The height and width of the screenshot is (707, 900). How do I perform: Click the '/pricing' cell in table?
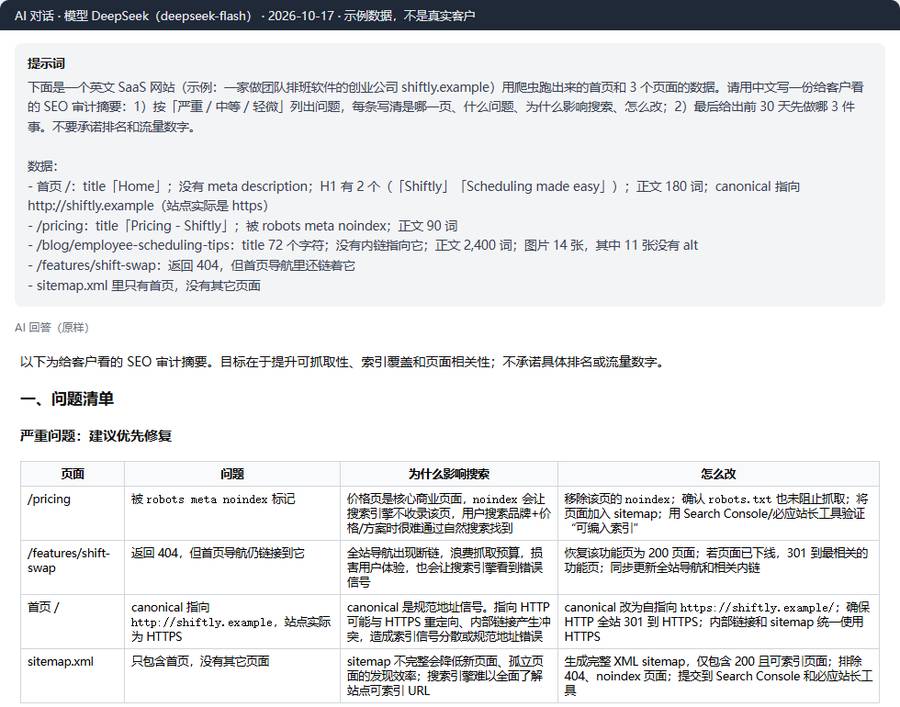(72, 513)
